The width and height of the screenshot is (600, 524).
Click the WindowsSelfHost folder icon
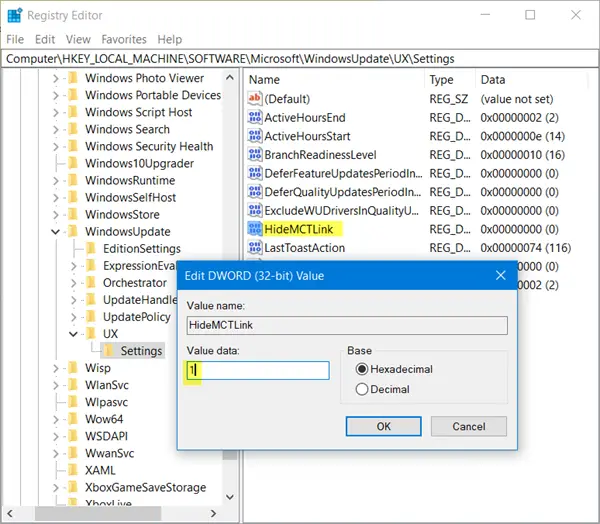click(x=73, y=198)
